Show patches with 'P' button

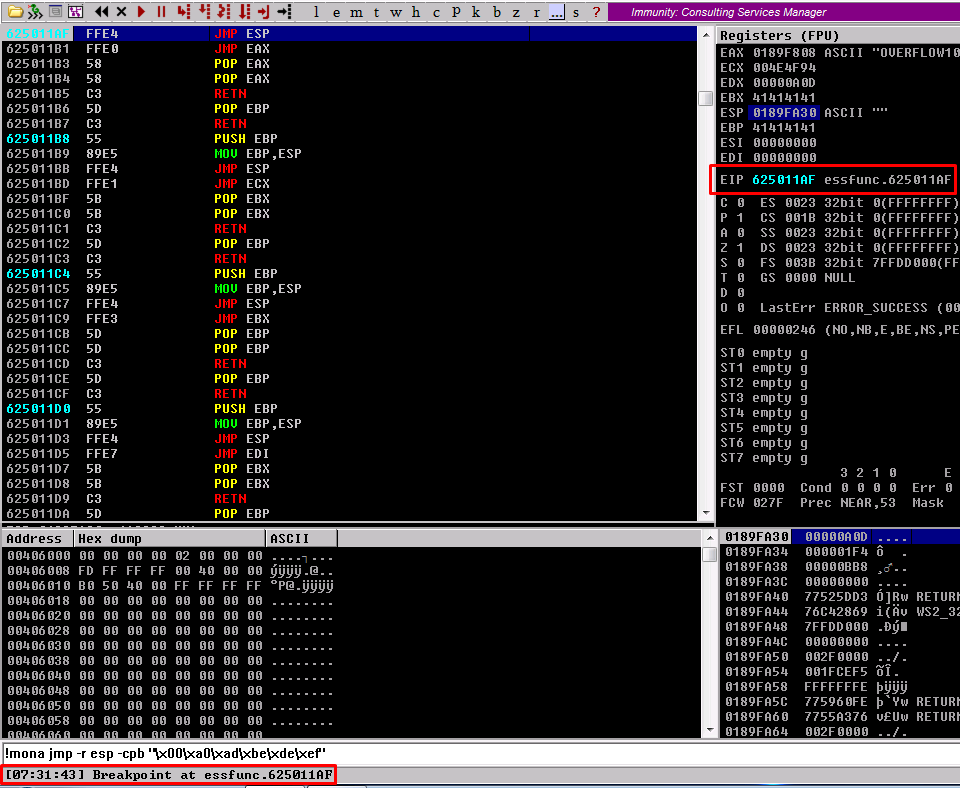pos(456,12)
